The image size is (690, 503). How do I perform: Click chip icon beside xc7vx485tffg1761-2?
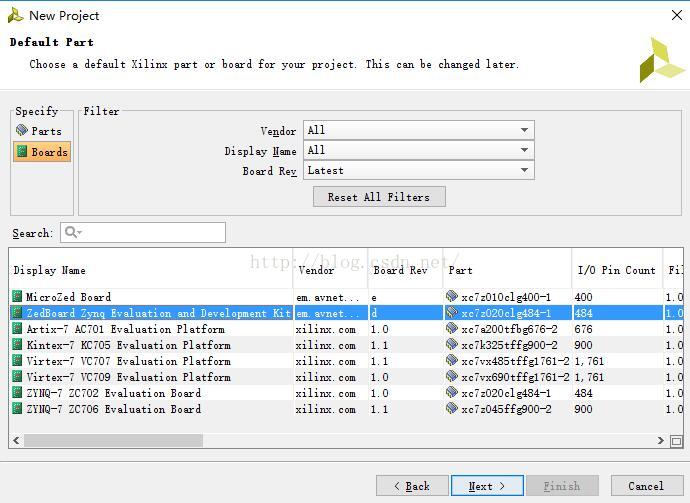452,360
